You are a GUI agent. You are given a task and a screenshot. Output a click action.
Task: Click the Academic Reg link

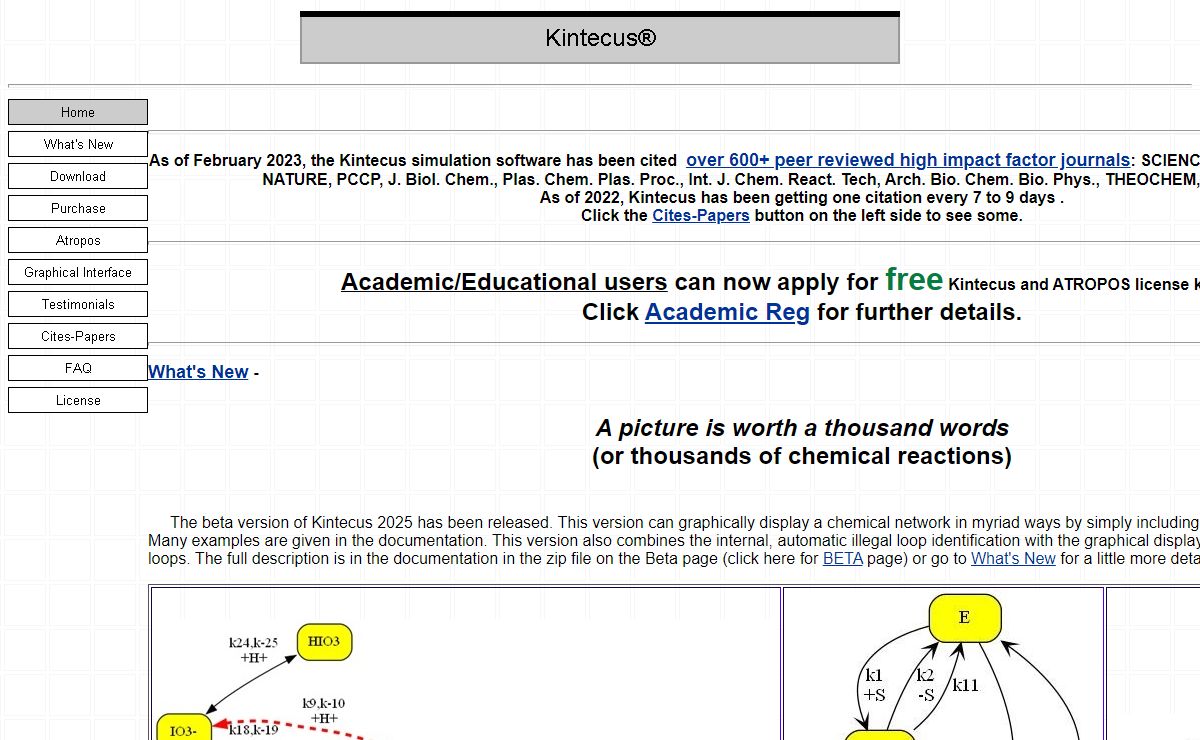(727, 312)
